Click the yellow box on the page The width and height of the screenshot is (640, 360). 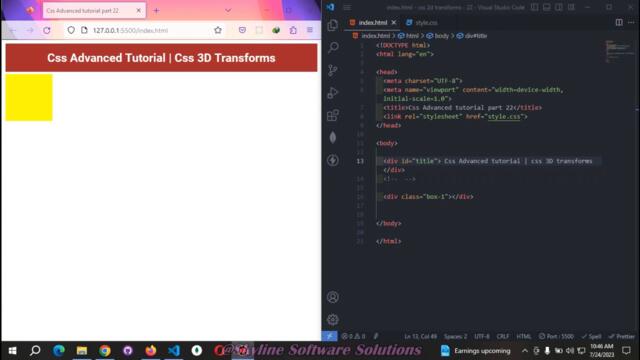pyautogui.click(x=29, y=98)
